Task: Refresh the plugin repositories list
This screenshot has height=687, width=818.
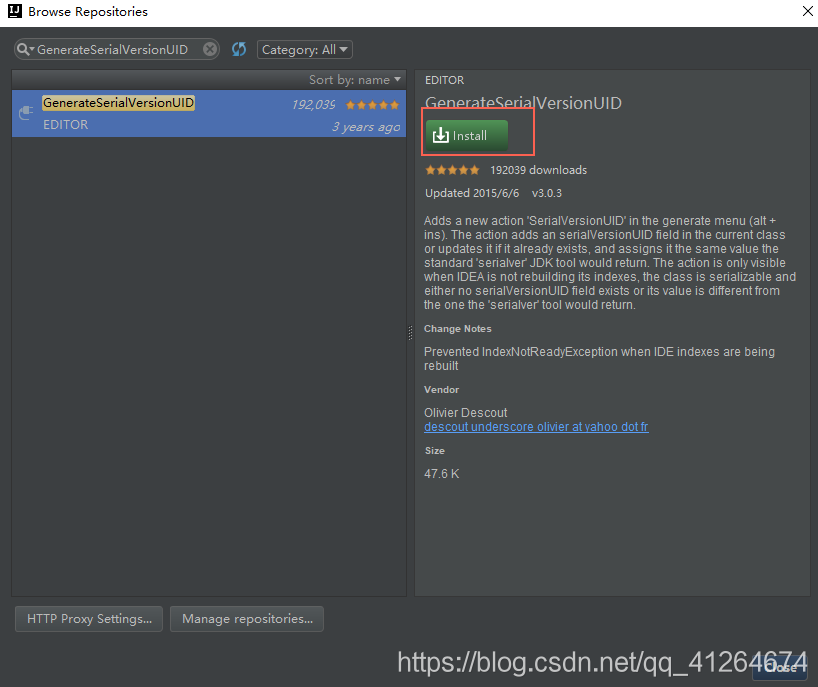Action: pos(238,48)
